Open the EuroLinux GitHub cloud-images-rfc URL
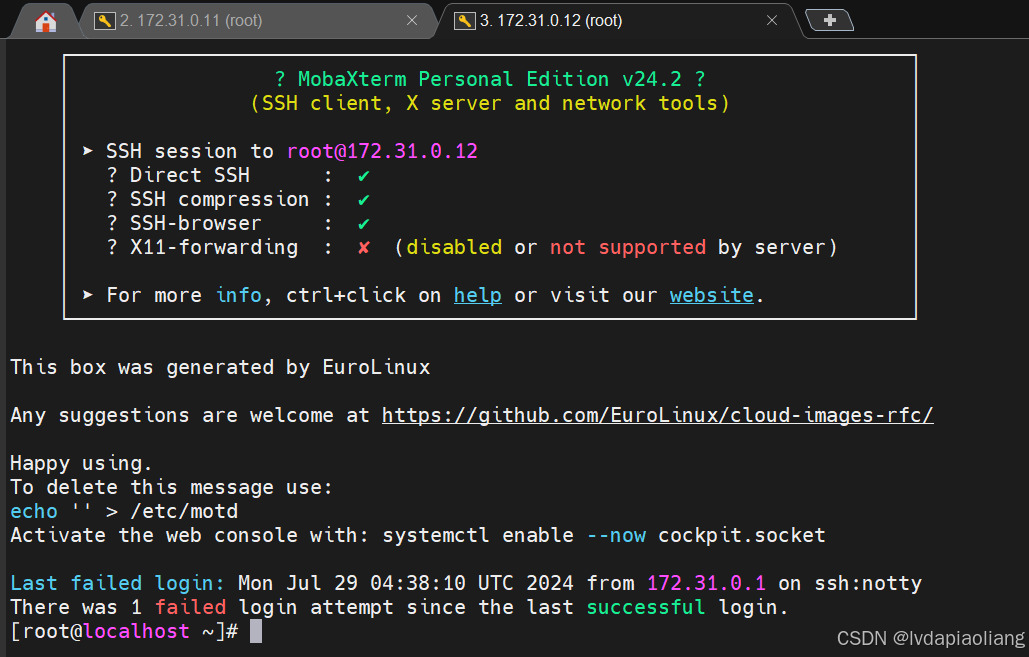The height and width of the screenshot is (657, 1029). (x=657, y=415)
